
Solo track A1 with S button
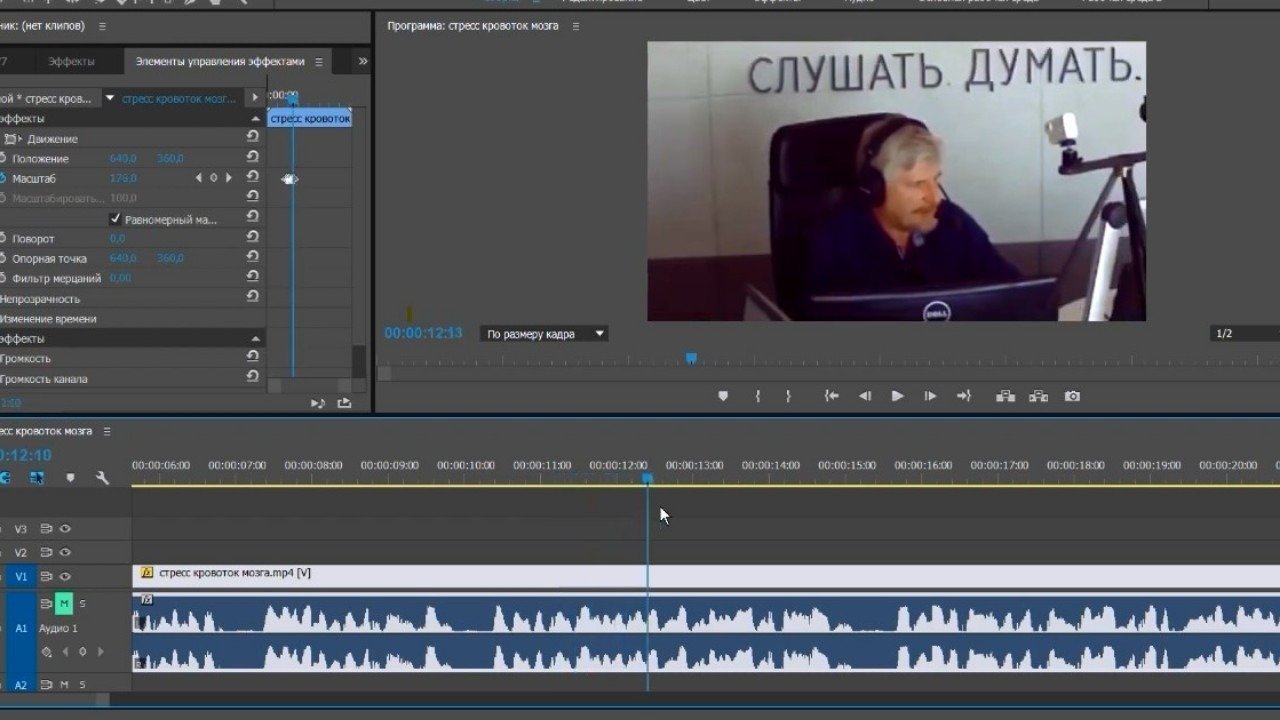[x=82, y=603]
